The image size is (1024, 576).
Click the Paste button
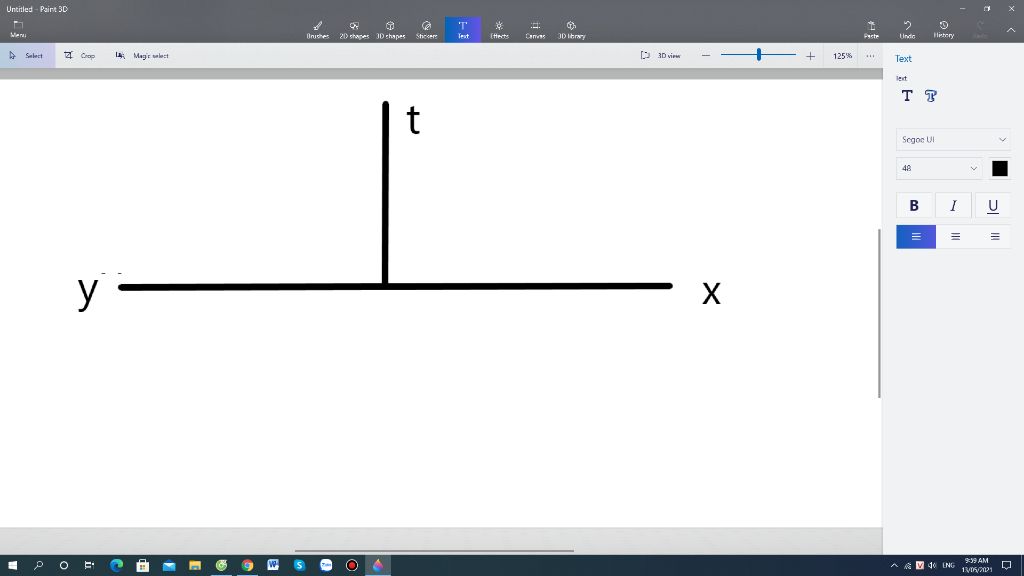click(x=871, y=30)
